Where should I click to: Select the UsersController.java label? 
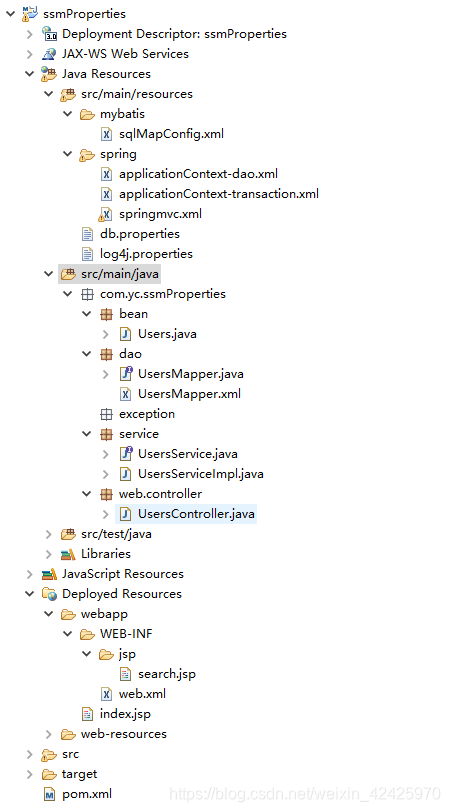196,514
